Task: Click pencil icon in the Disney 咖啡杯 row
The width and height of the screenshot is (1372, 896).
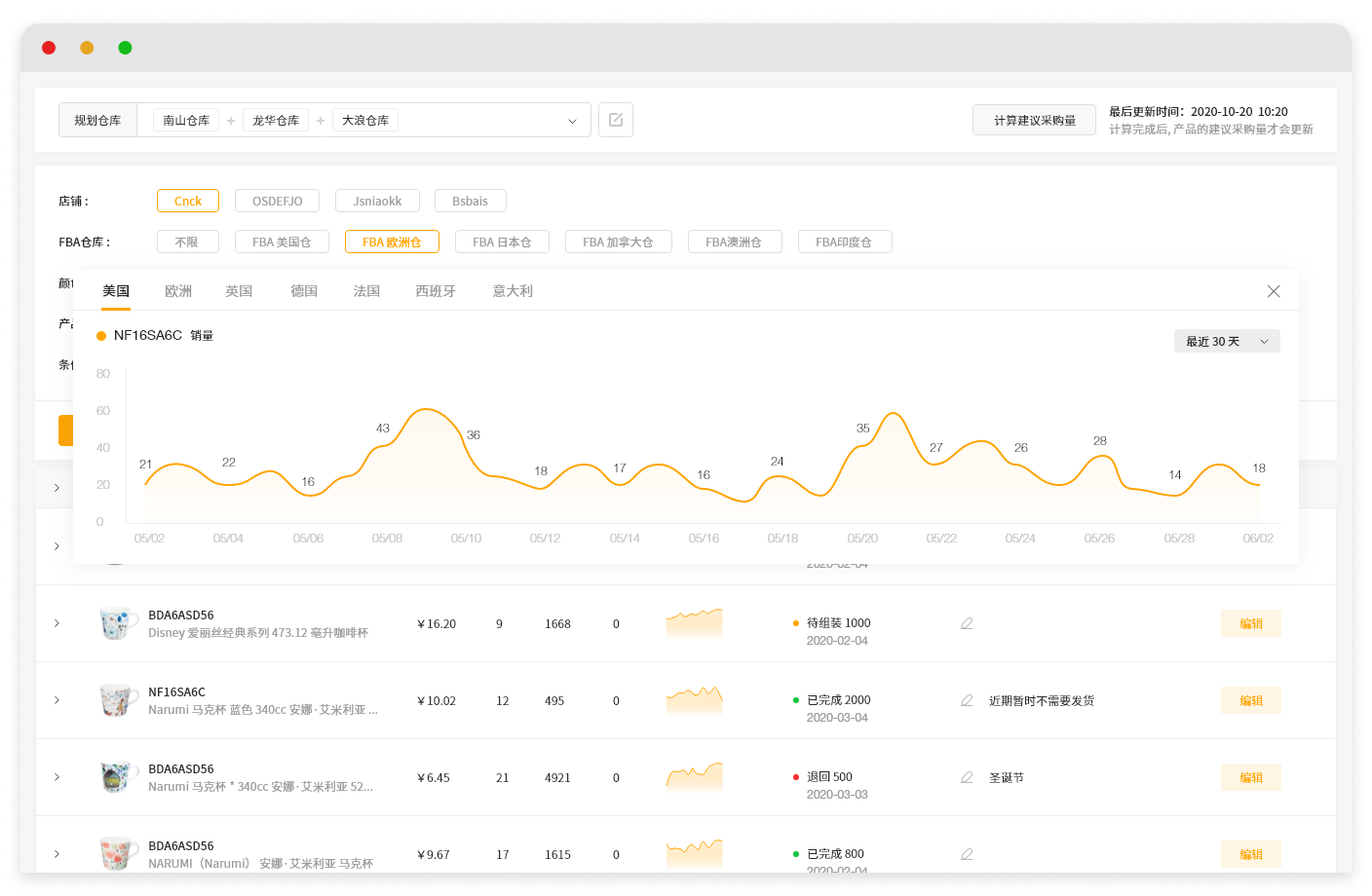Action: (966, 623)
